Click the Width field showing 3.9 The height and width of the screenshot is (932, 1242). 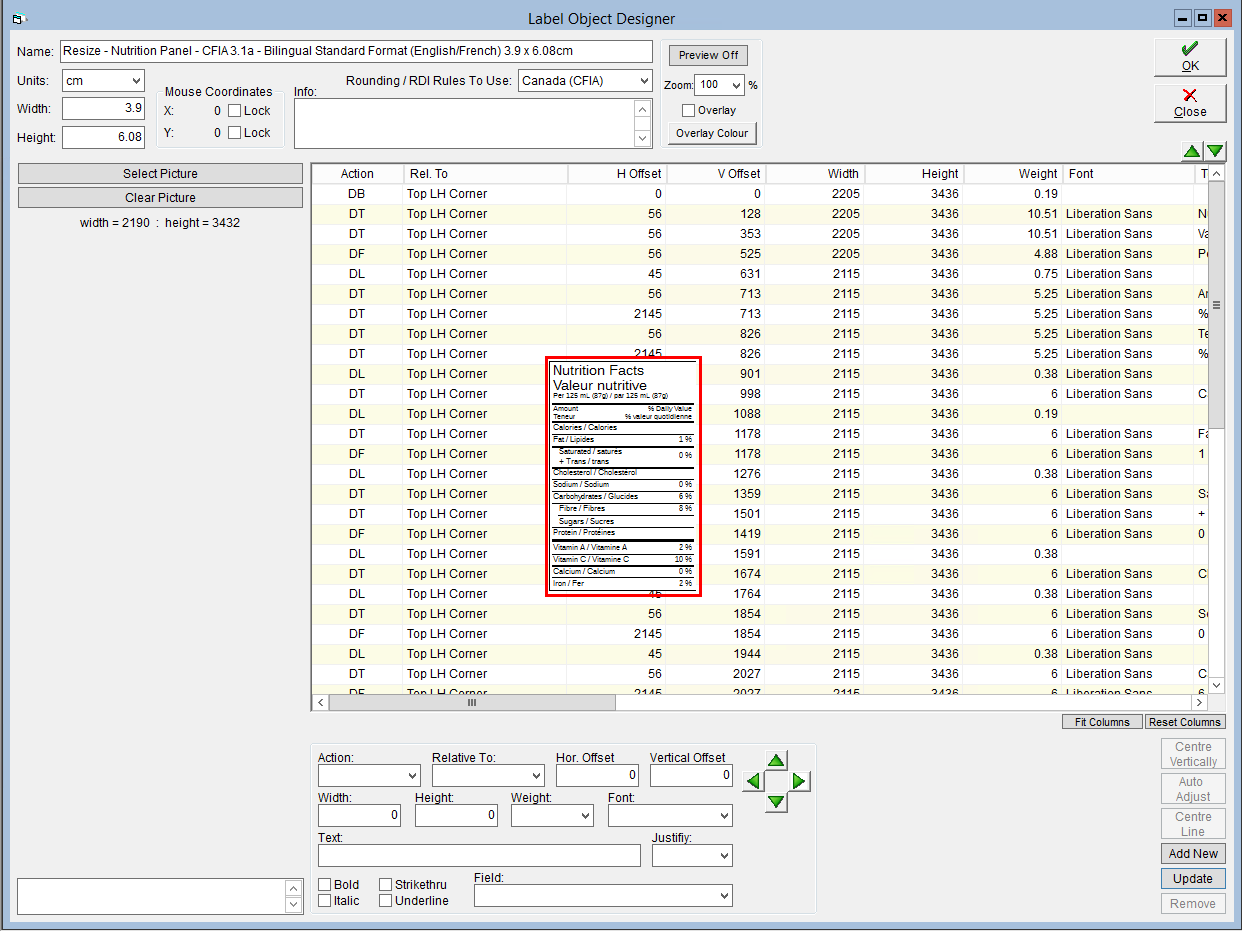pos(104,108)
